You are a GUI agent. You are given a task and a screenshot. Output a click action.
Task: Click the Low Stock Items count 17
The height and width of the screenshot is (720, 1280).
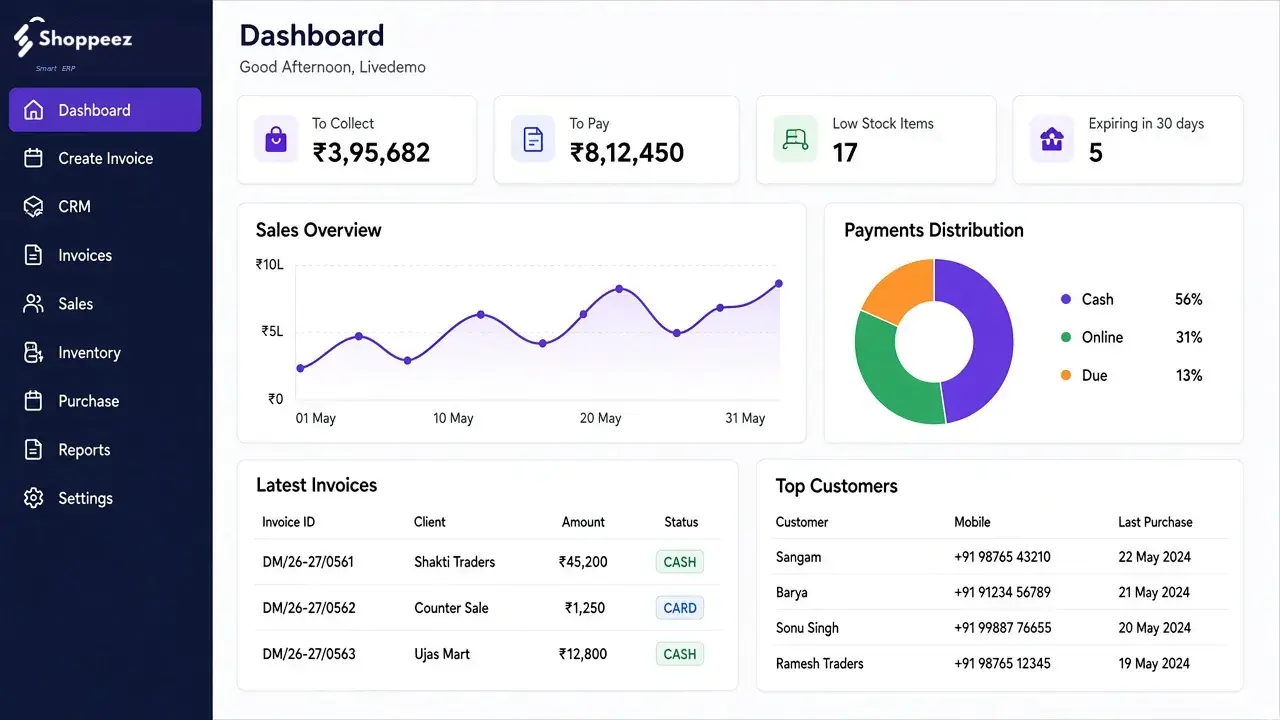[845, 153]
